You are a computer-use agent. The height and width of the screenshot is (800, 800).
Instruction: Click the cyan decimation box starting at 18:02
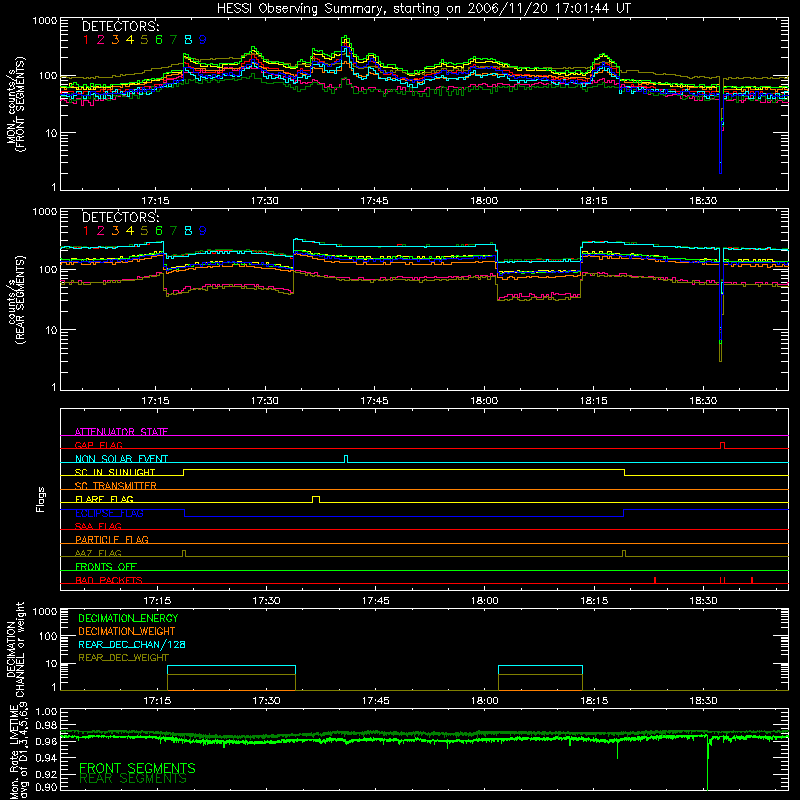pyautogui.click(x=540, y=670)
